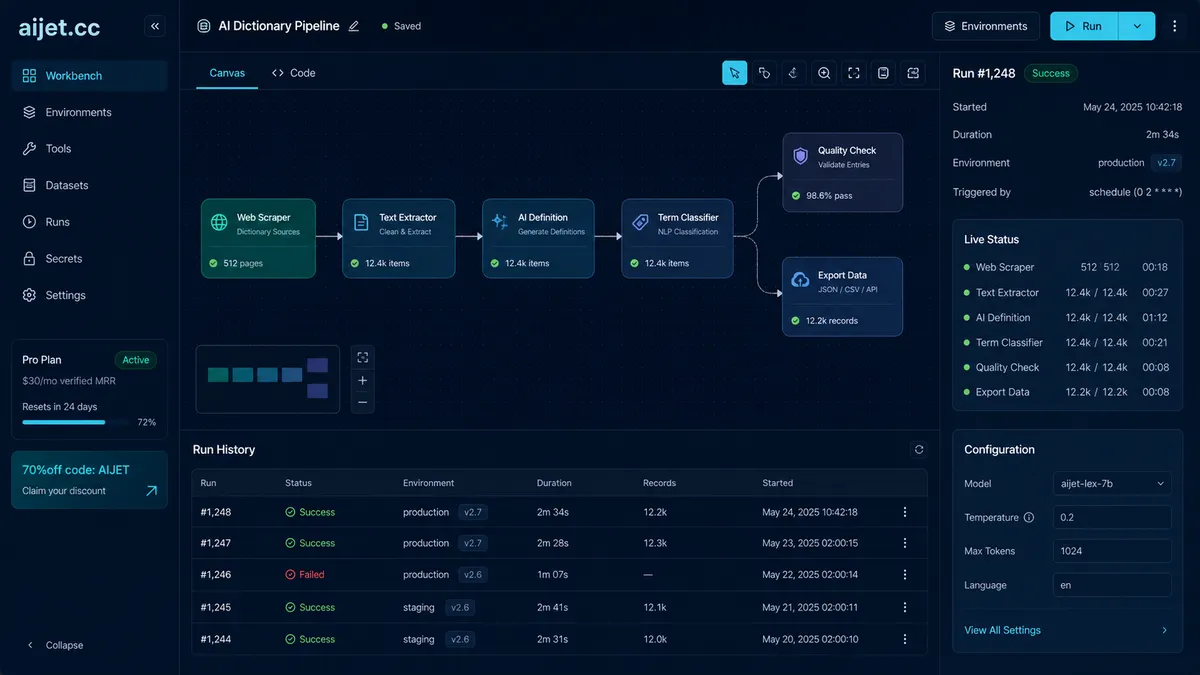Click the pencil icon to rename pipeline
This screenshot has height=675, width=1200.
click(353, 26)
